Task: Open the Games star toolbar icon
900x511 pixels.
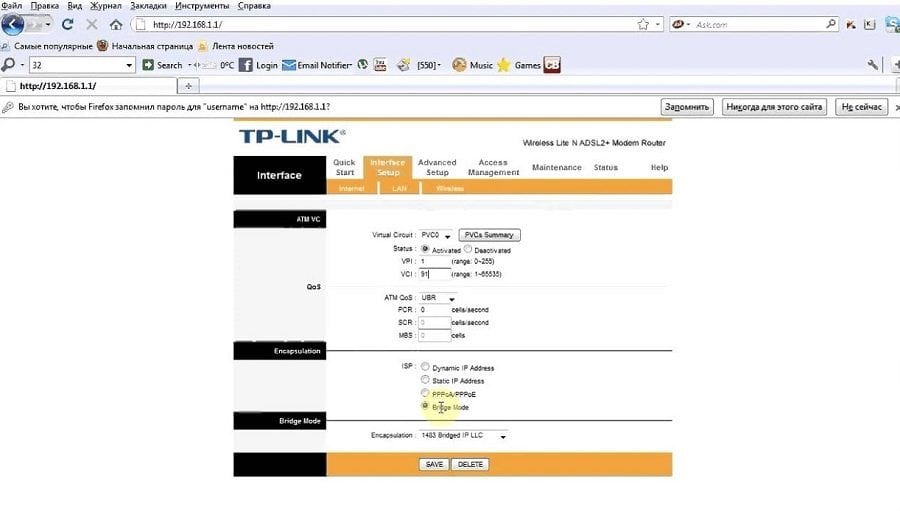Action: pyautogui.click(x=504, y=65)
